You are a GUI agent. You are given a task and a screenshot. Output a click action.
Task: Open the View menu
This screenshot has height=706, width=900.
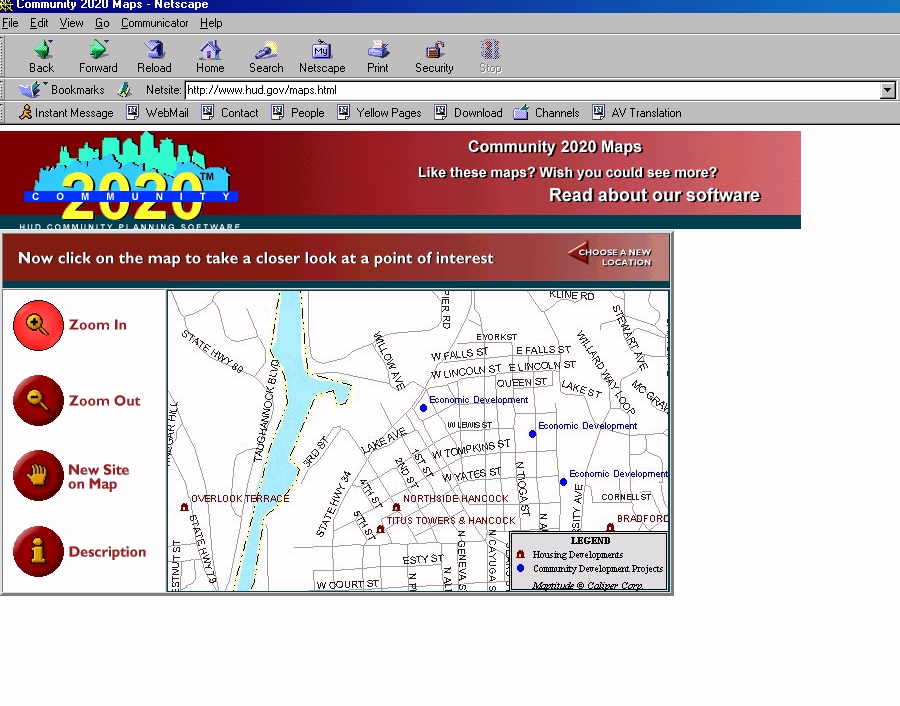tap(72, 23)
